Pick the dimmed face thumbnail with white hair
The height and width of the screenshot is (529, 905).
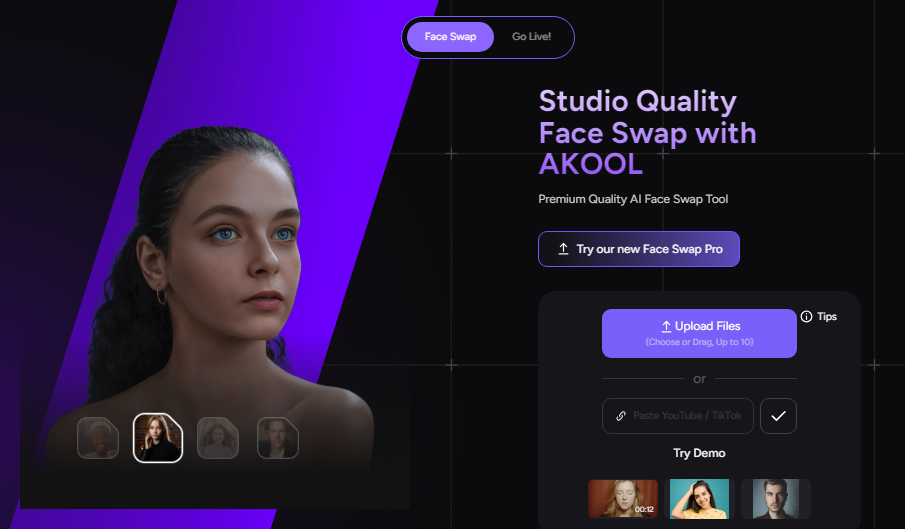(x=98, y=438)
